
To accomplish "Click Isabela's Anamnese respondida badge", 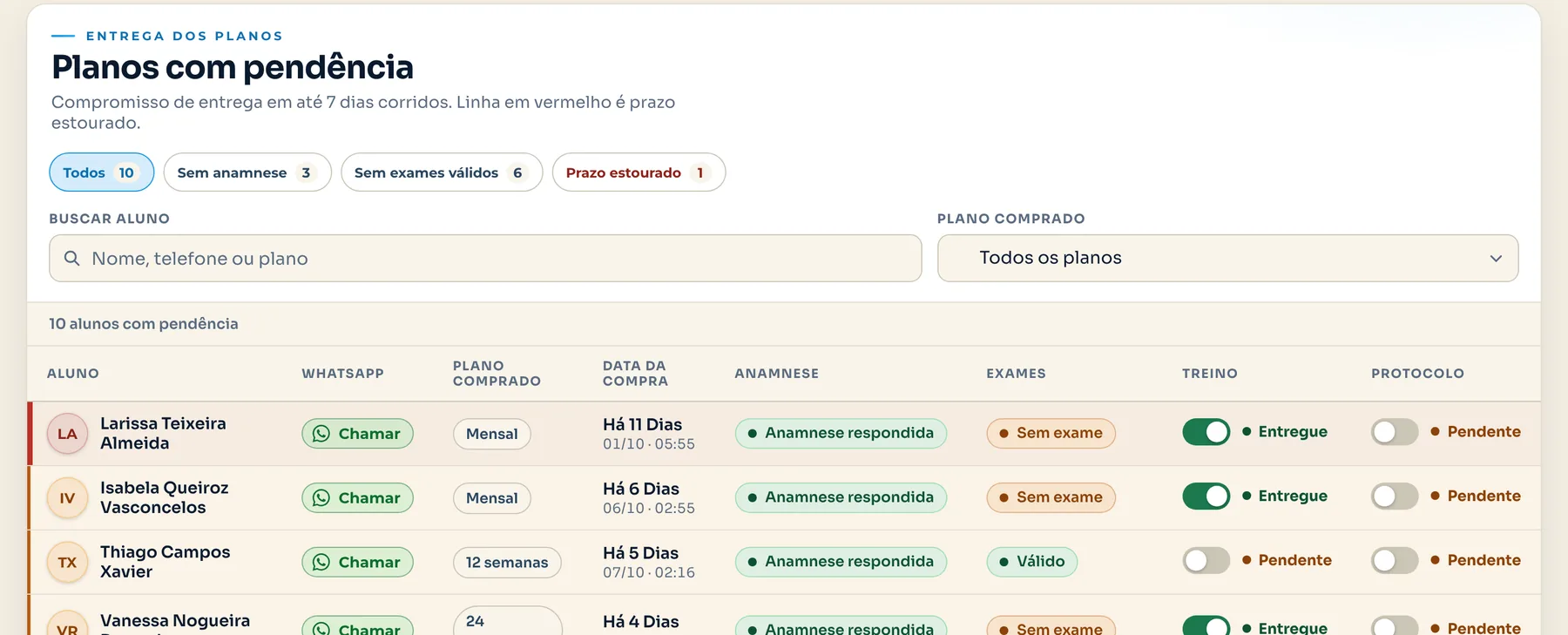I will click(841, 497).
